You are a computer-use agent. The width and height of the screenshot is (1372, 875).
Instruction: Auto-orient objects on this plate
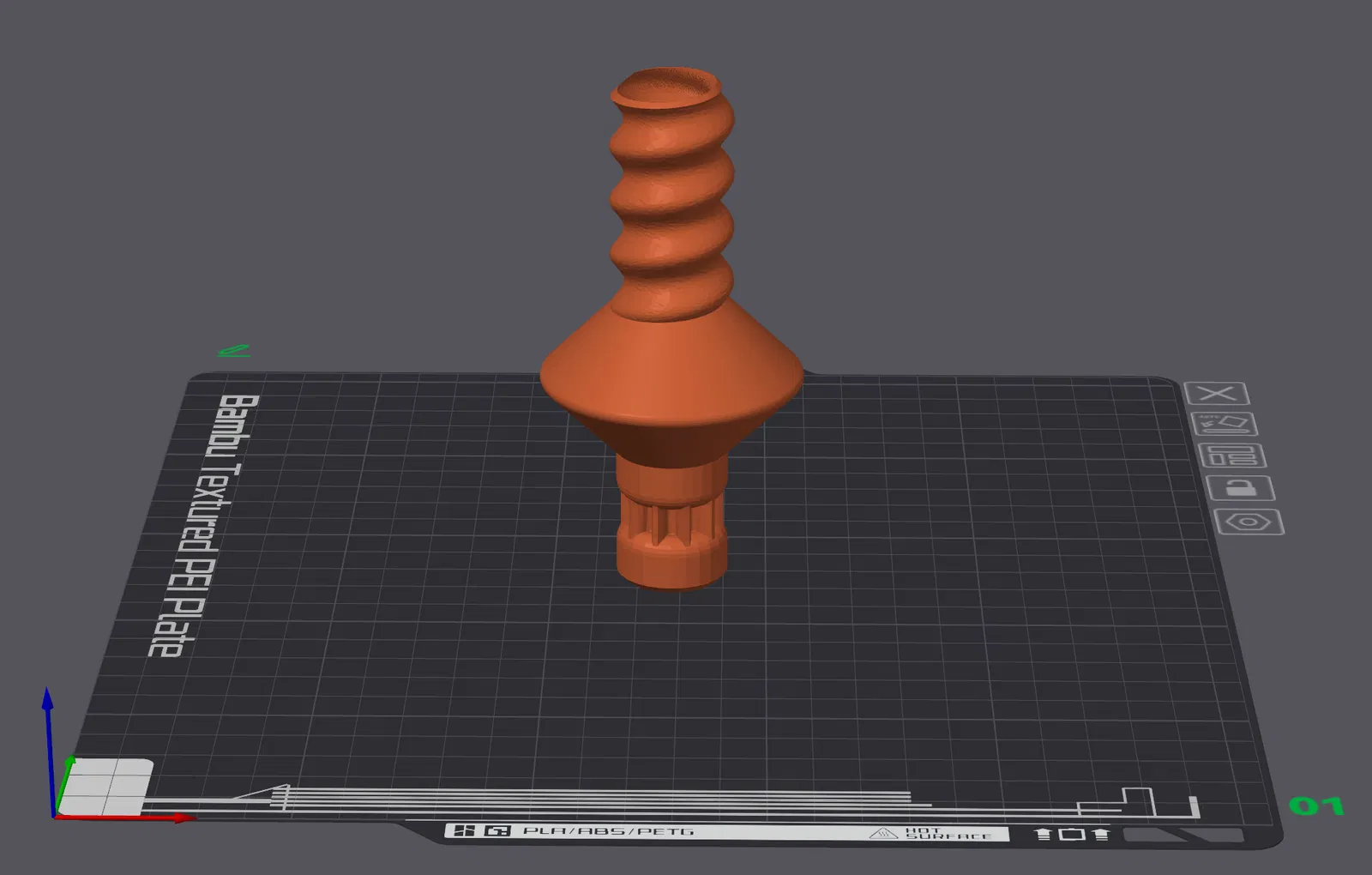(x=1225, y=424)
